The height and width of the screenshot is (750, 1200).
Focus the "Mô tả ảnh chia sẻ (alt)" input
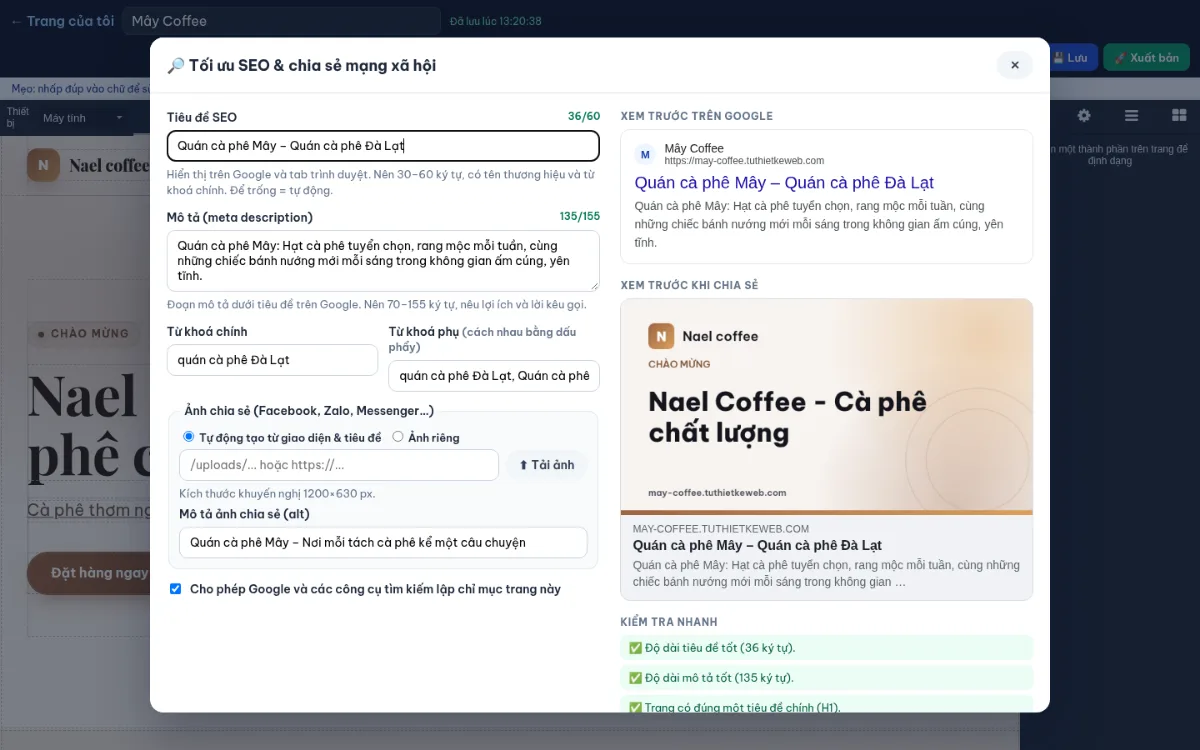tap(383, 543)
